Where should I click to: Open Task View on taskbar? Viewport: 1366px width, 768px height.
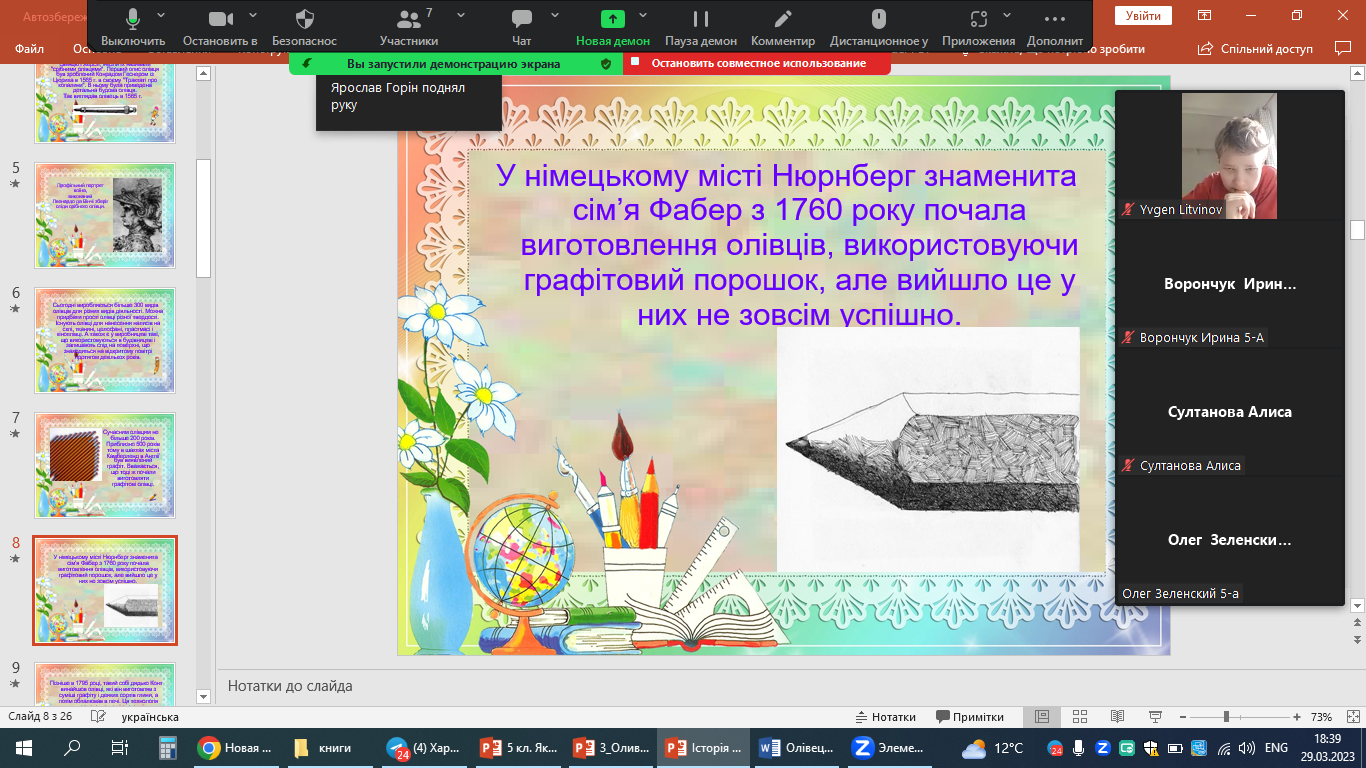coord(119,748)
